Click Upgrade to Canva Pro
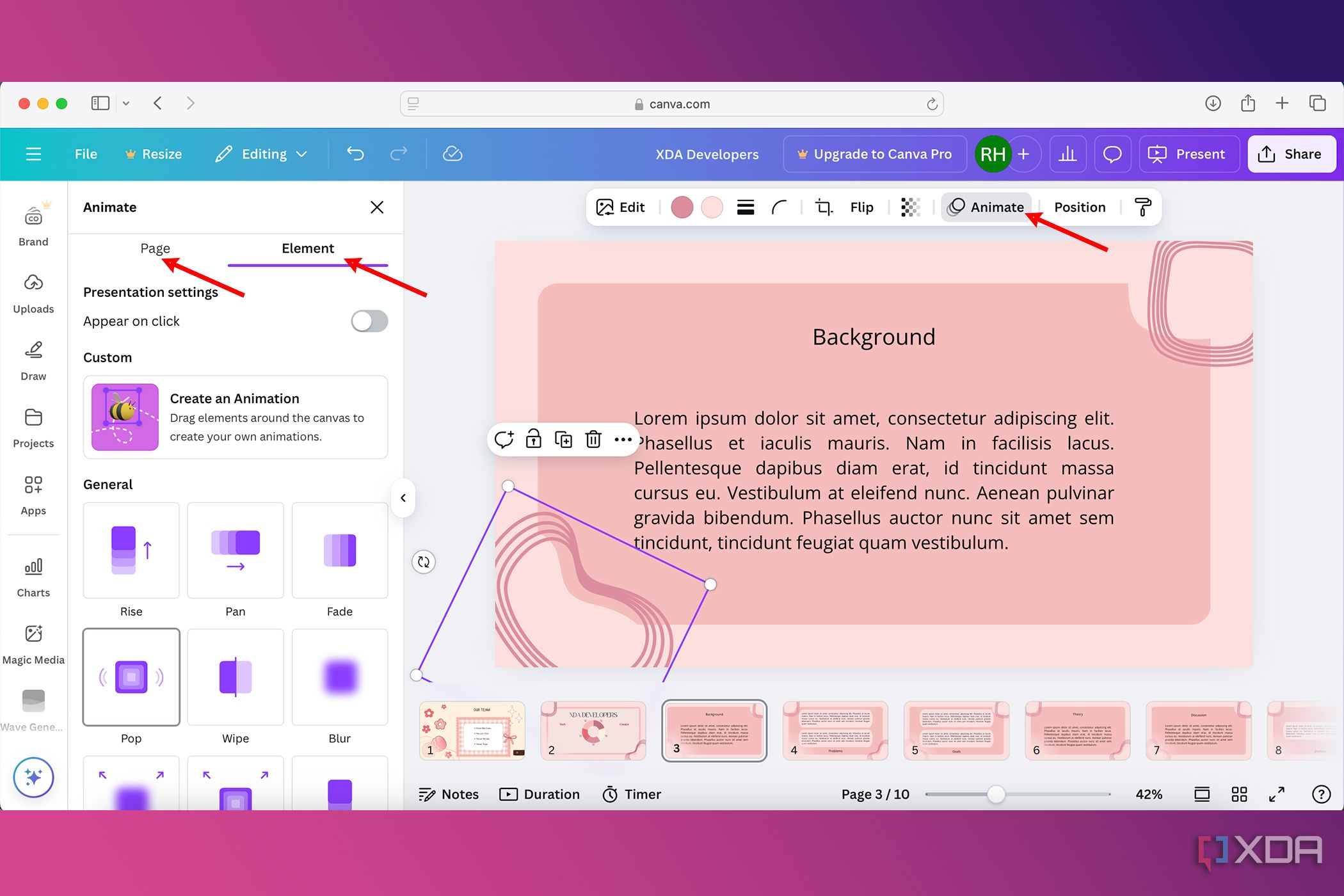This screenshot has height=896, width=1344. coord(874,154)
